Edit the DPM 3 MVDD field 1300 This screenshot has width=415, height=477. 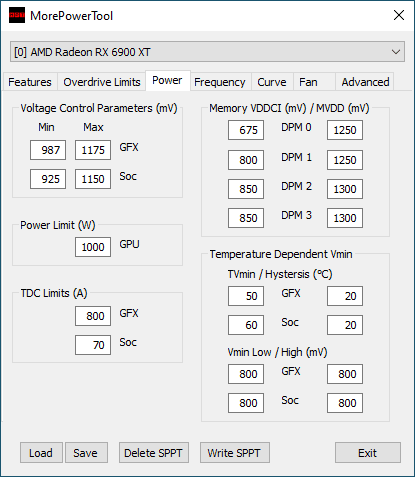click(345, 218)
